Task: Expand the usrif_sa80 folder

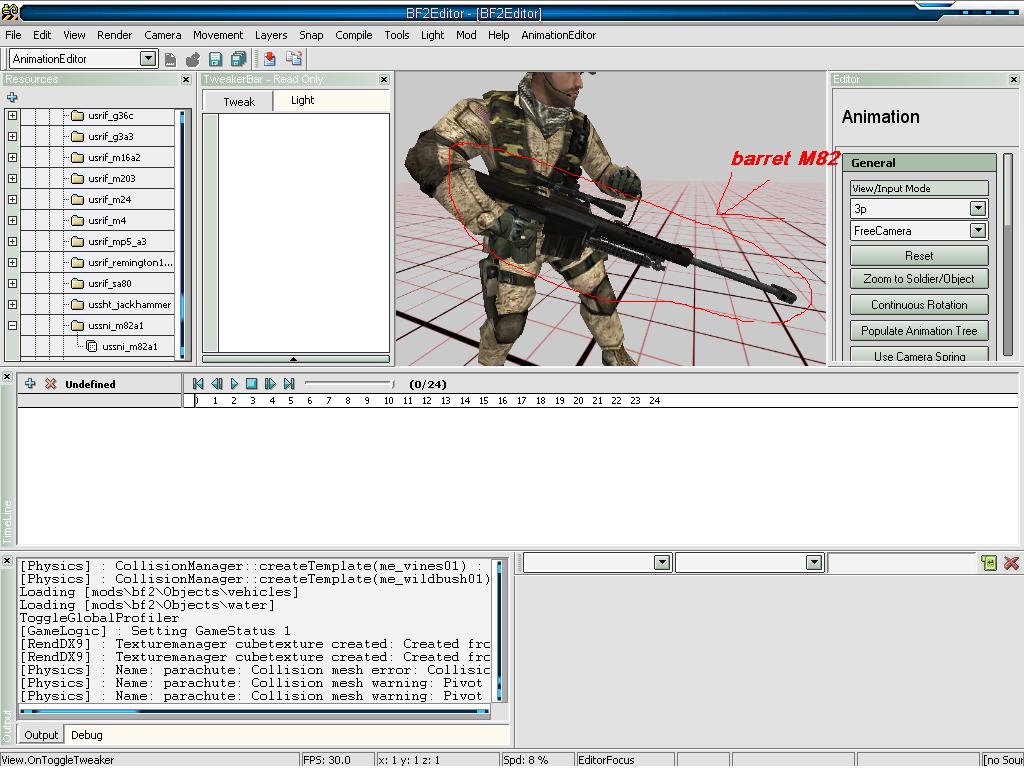Action: 12,283
